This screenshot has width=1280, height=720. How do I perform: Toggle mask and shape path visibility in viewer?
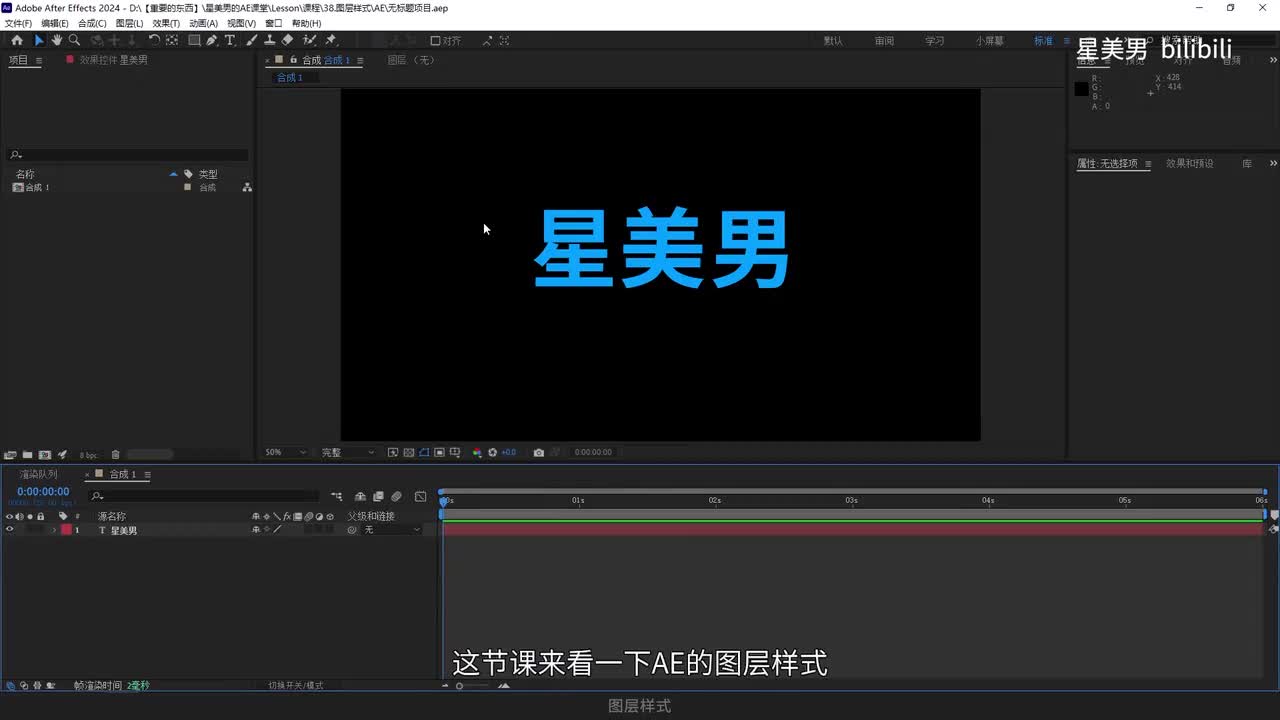[x=424, y=452]
